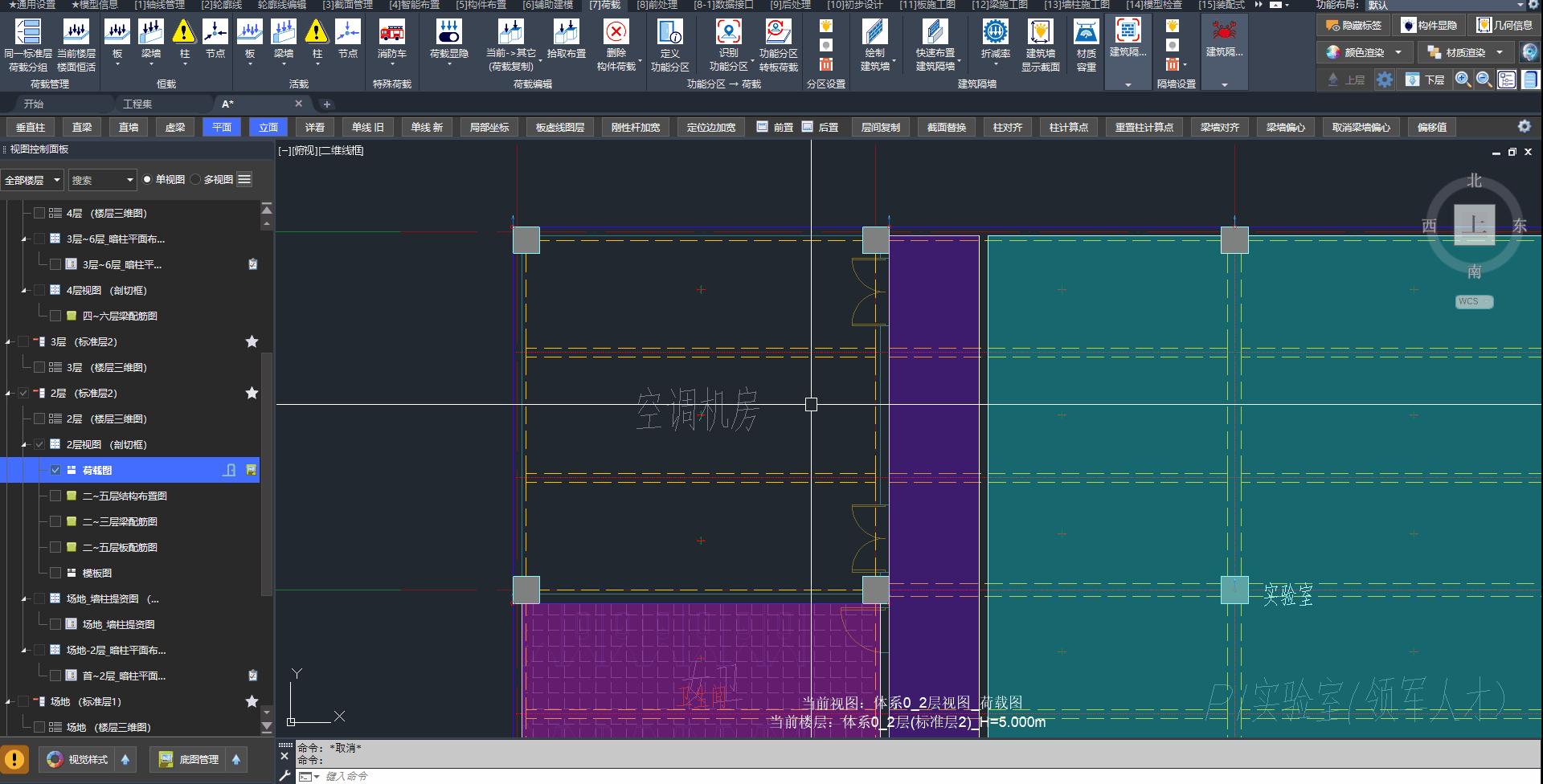Toggle the 前置 checkbox in toolbar
Screen dimensions: 1543x784
tap(762, 127)
